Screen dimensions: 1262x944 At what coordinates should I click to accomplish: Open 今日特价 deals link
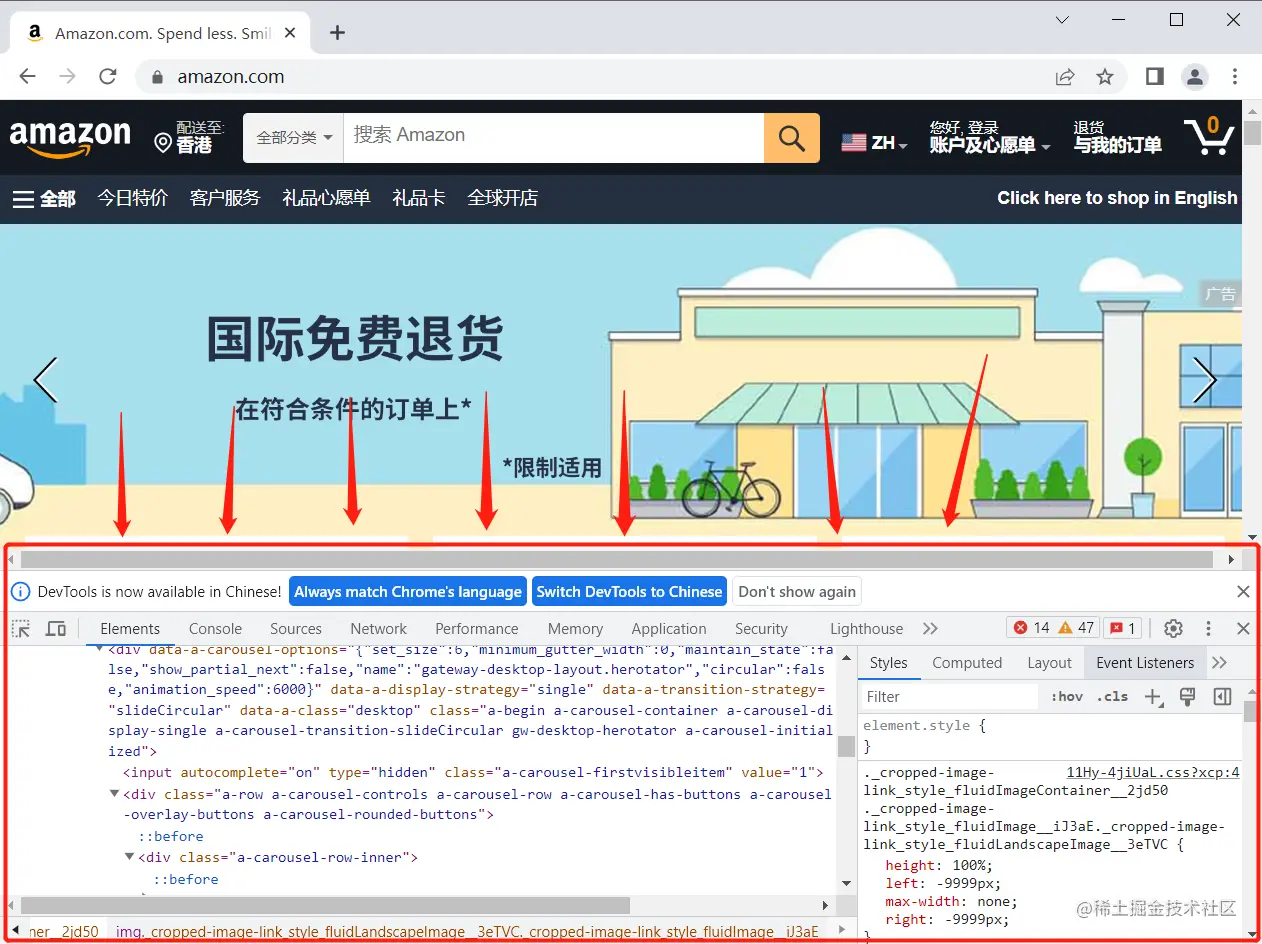pos(132,198)
